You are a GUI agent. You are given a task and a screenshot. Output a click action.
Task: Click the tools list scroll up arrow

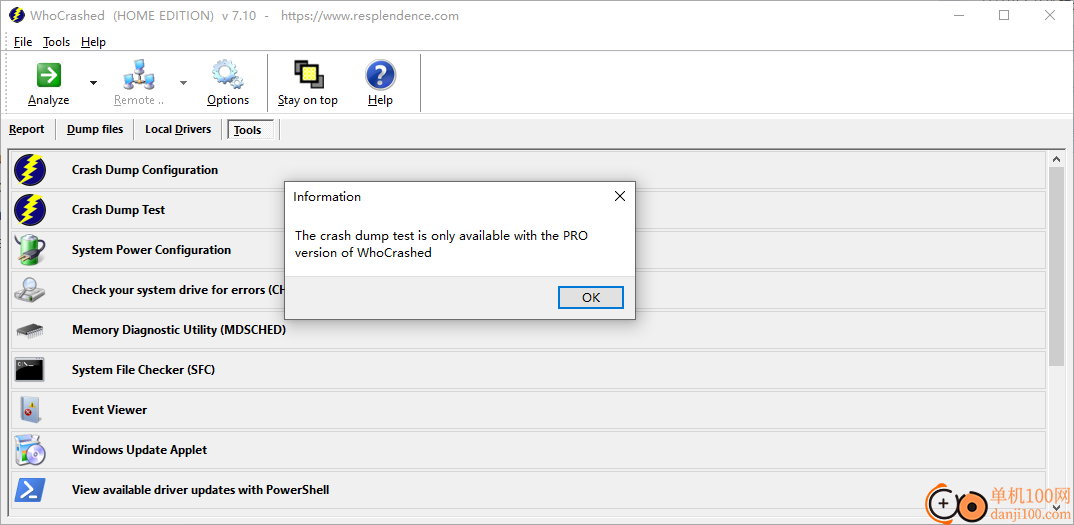tap(1056, 159)
